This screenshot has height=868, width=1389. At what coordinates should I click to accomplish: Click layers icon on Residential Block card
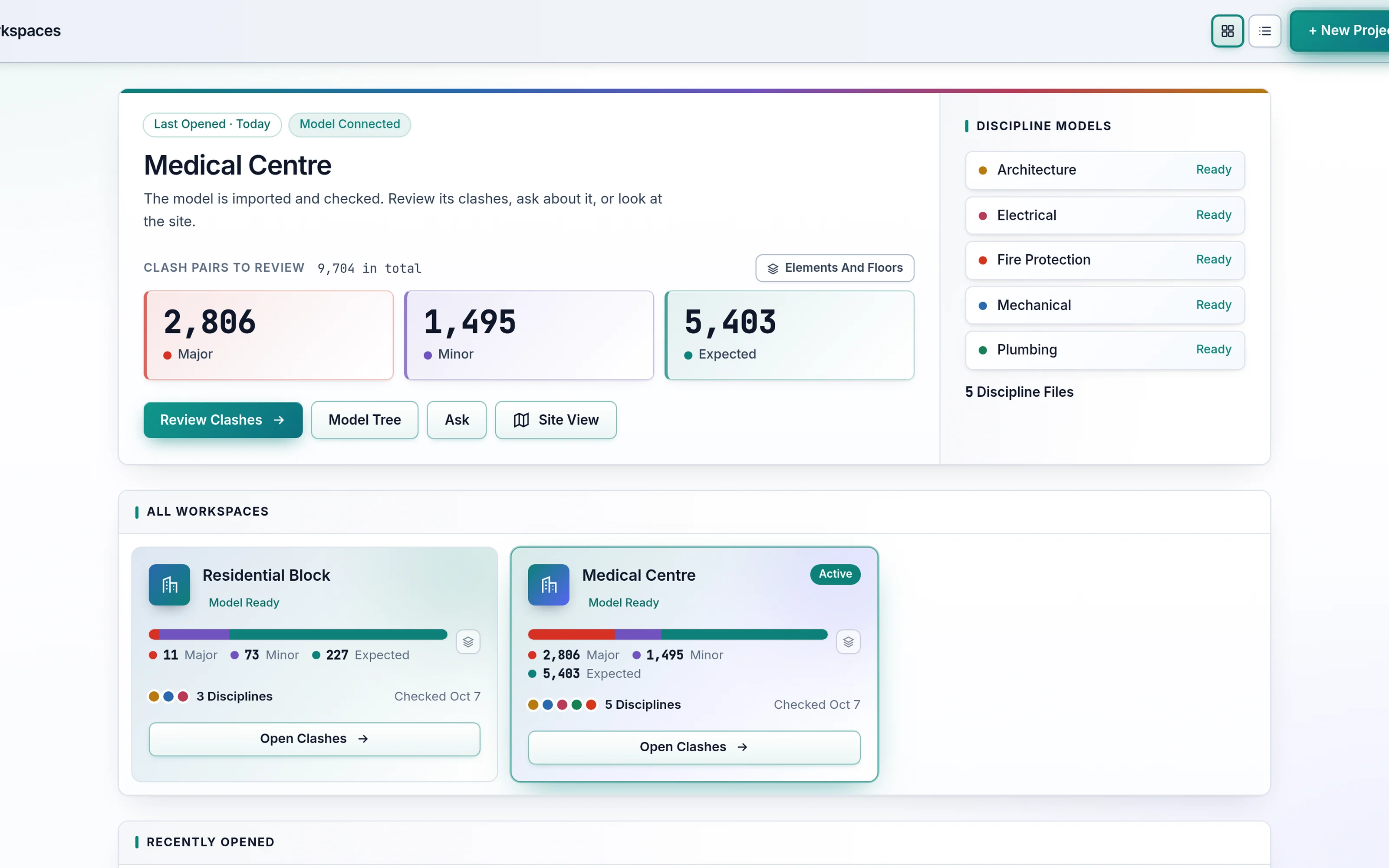pos(468,642)
